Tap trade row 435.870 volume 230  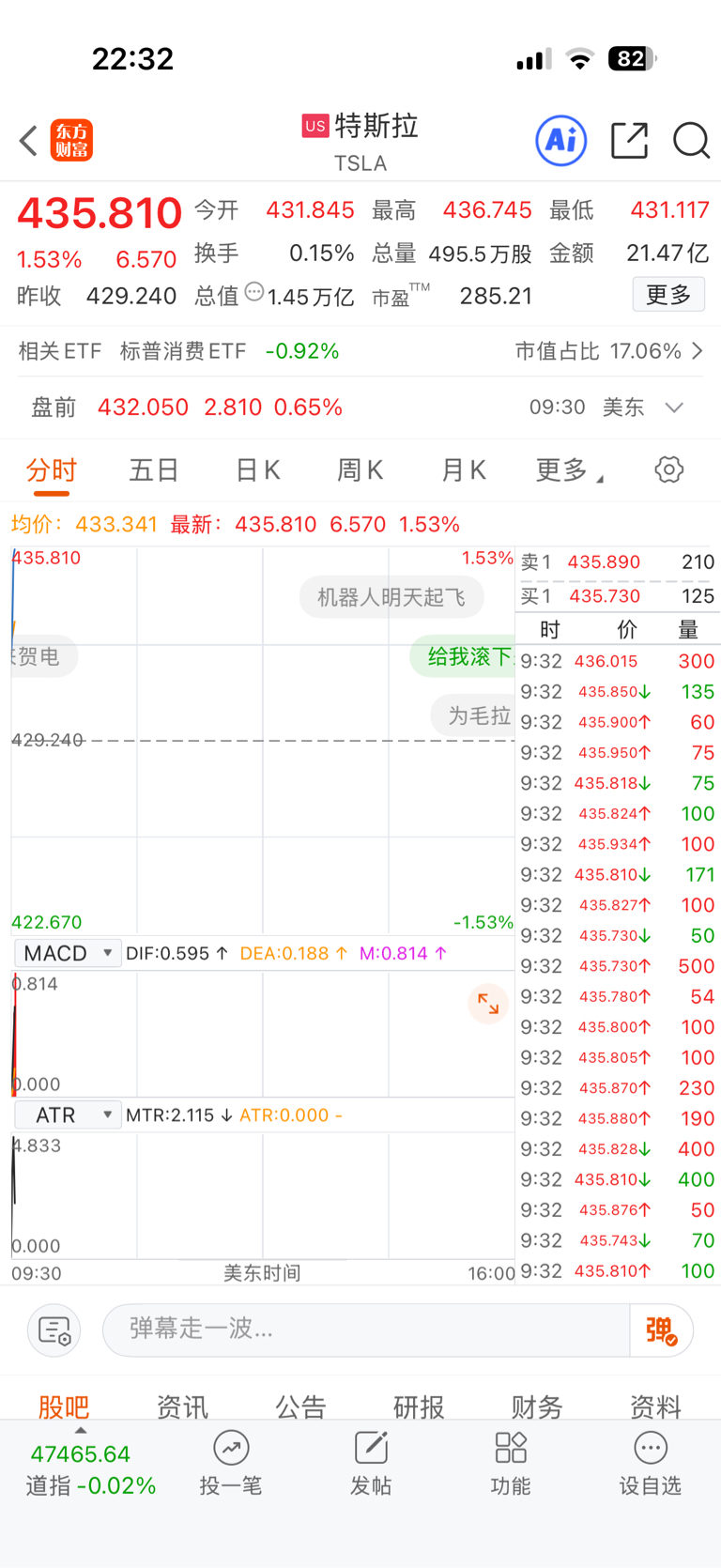[x=618, y=1088]
